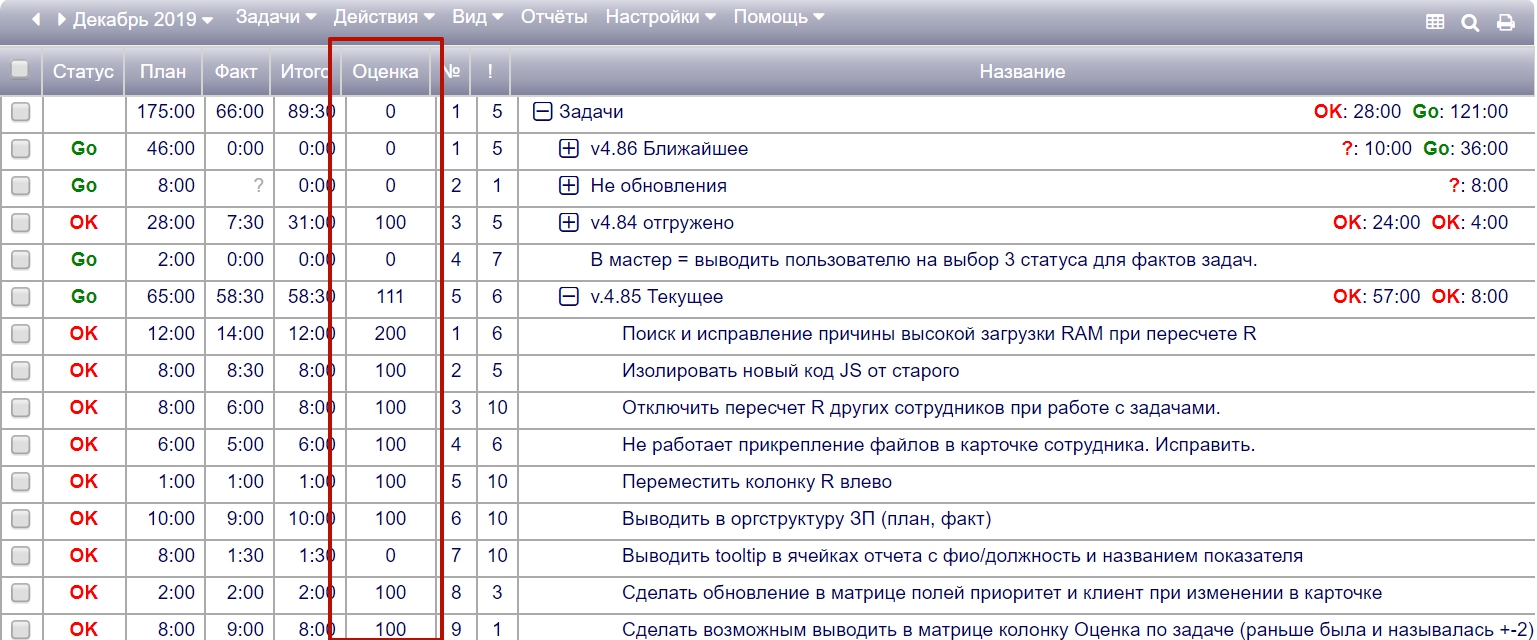Image resolution: width=1537 pixels, height=640 pixels.
Task: Open the Действия menu
Action: (x=384, y=17)
